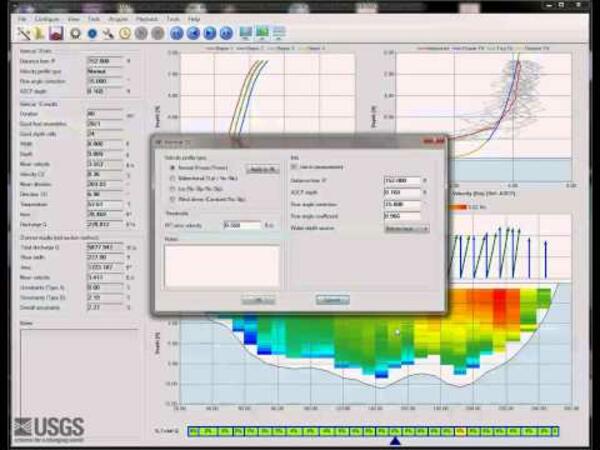Click the Distance from IP input field in dialog
This screenshot has width=600, height=450.
point(402,181)
